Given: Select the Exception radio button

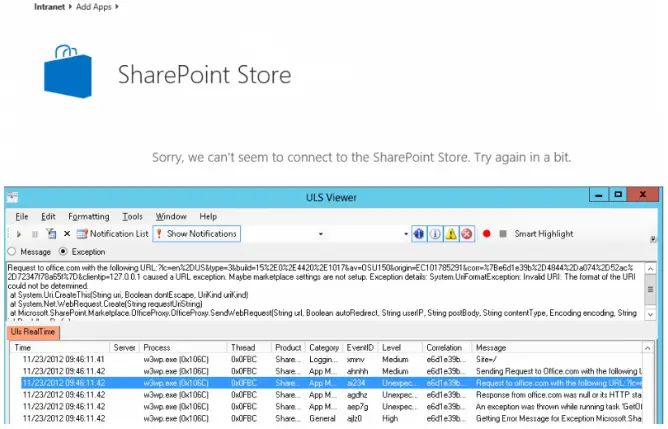Looking at the screenshot, I should tap(63, 251).
